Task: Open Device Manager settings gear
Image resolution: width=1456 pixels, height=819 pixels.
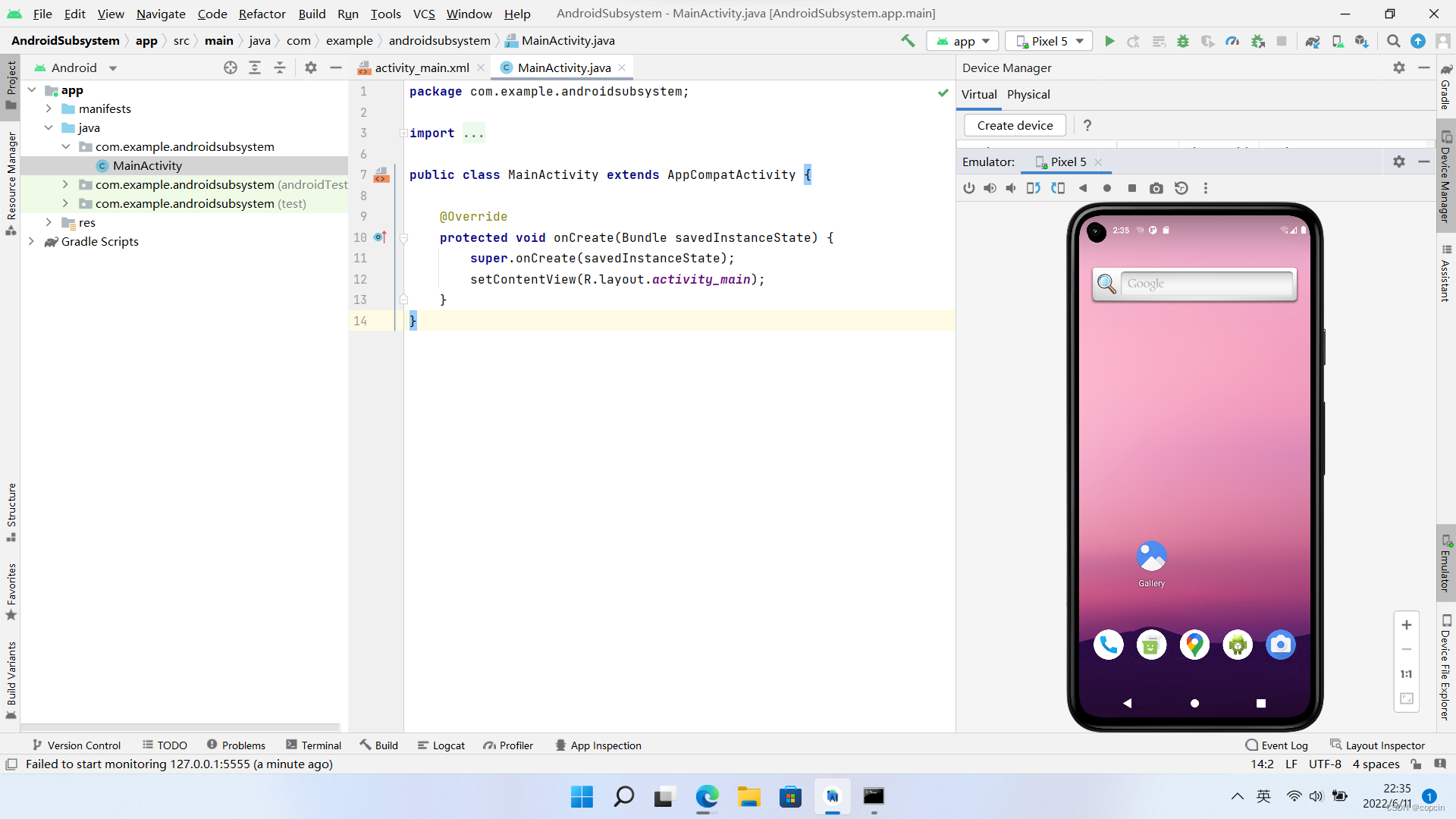Action: 1399,67
